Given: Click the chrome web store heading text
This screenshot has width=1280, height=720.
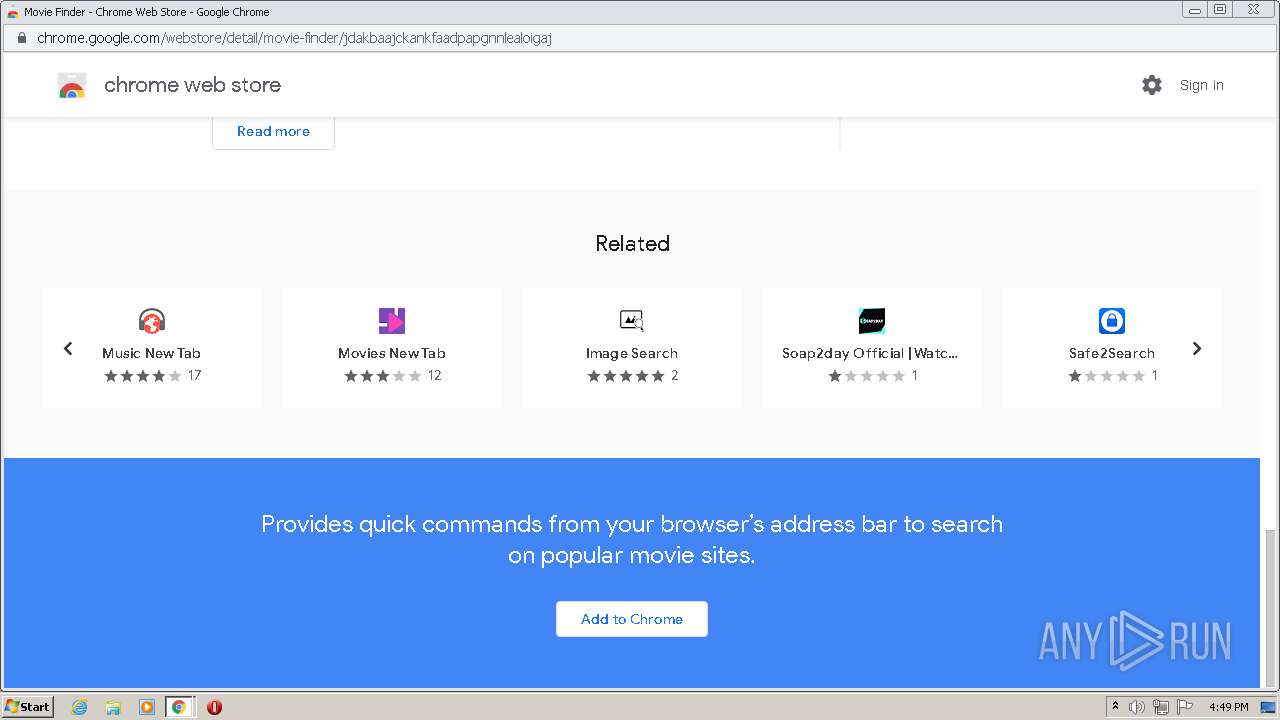Looking at the screenshot, I should click(x=192, y=85).
